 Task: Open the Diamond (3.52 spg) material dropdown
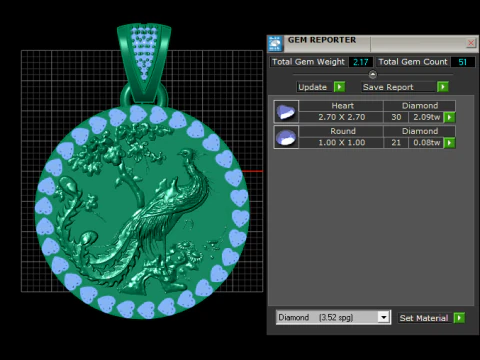(384, 317)
